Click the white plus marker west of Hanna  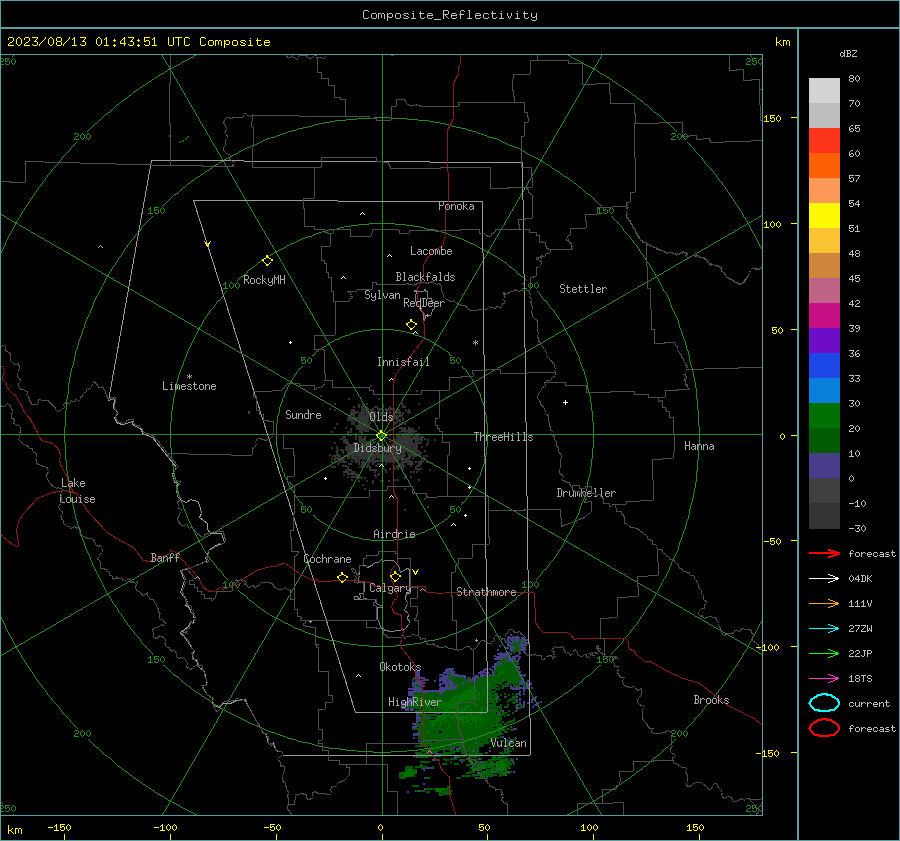point(565,402)
